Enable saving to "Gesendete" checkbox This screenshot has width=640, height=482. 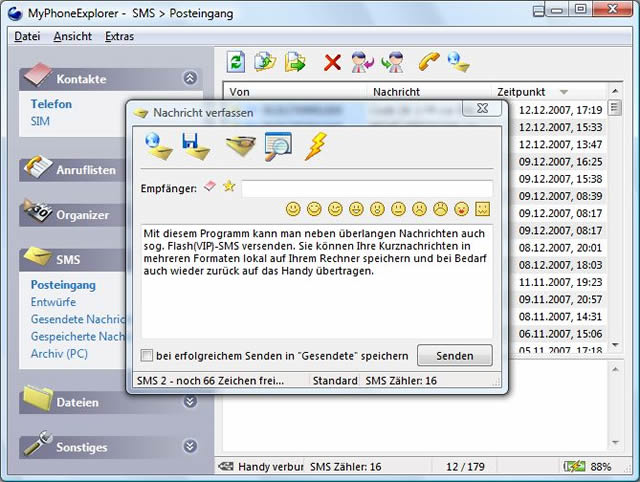click(x=148, y=355)
